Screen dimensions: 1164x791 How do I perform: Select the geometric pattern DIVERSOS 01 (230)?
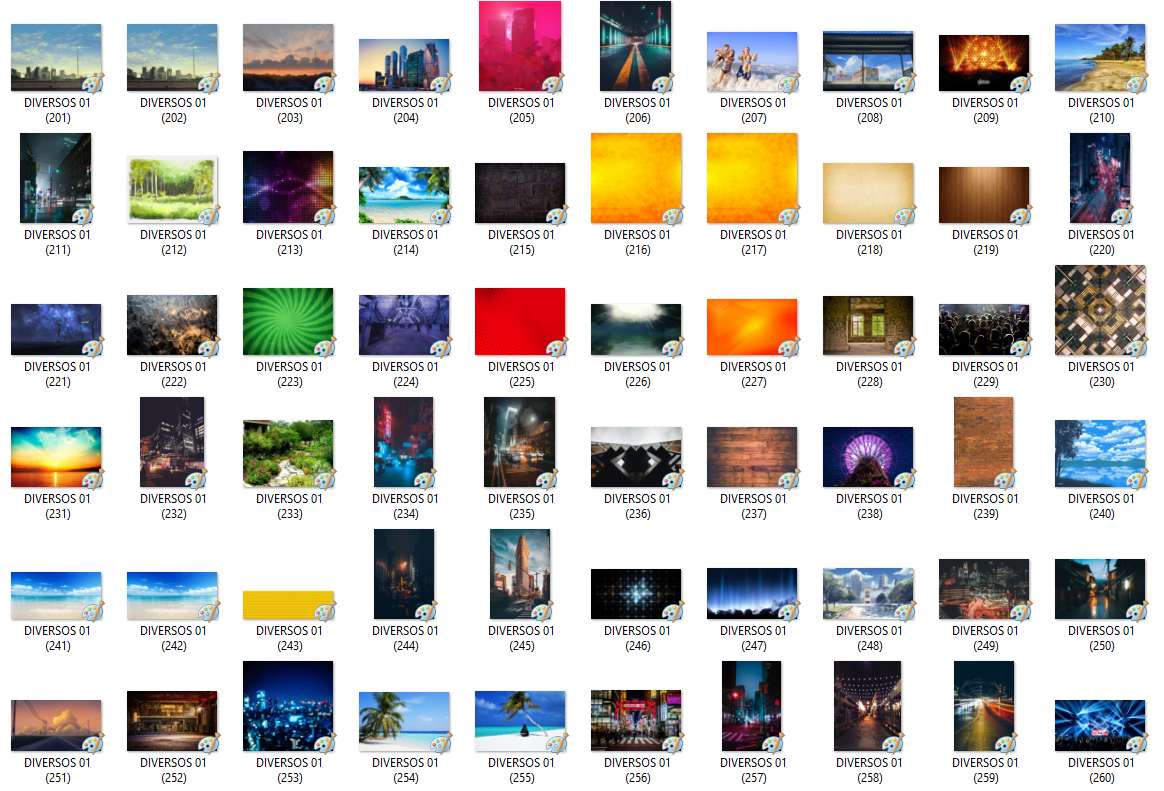(1100, 311)
